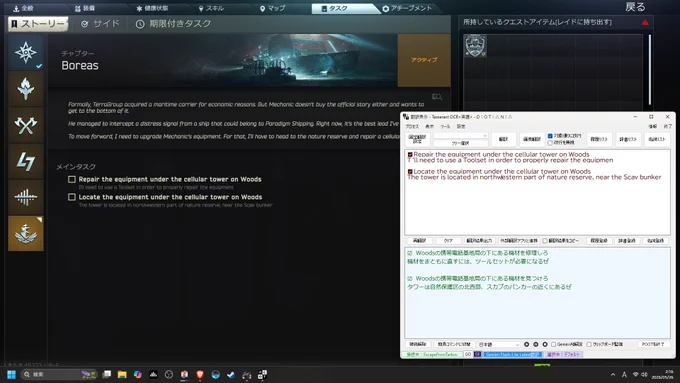
Task: Open Steam from the taskbar
Action: coord(231,375)
